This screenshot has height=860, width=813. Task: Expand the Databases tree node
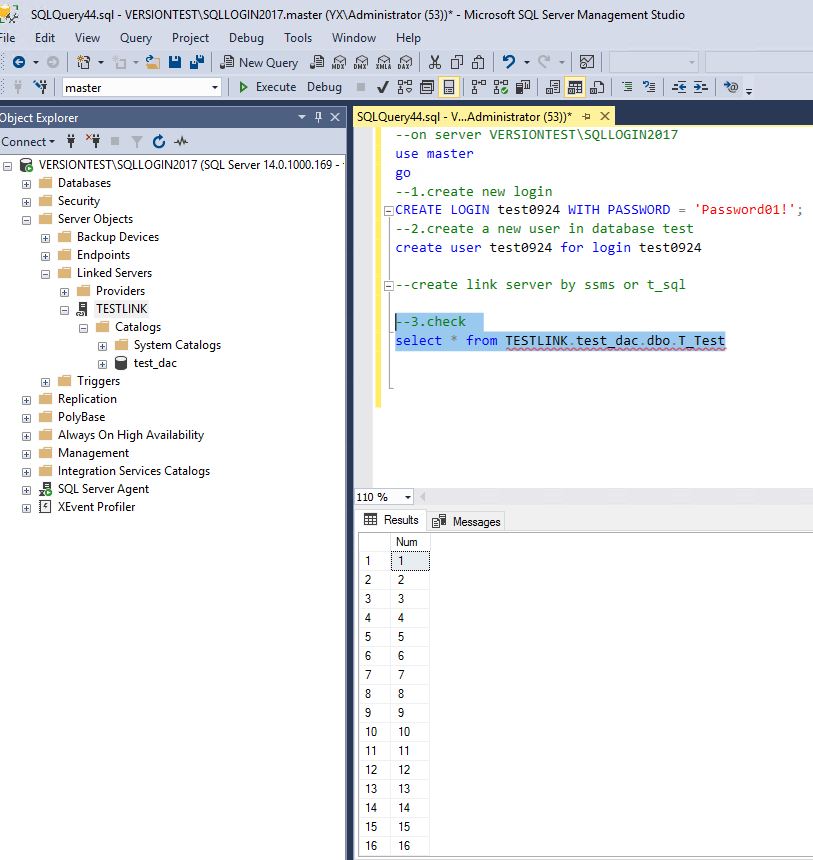pyautogui.click(x=27, y=183)
